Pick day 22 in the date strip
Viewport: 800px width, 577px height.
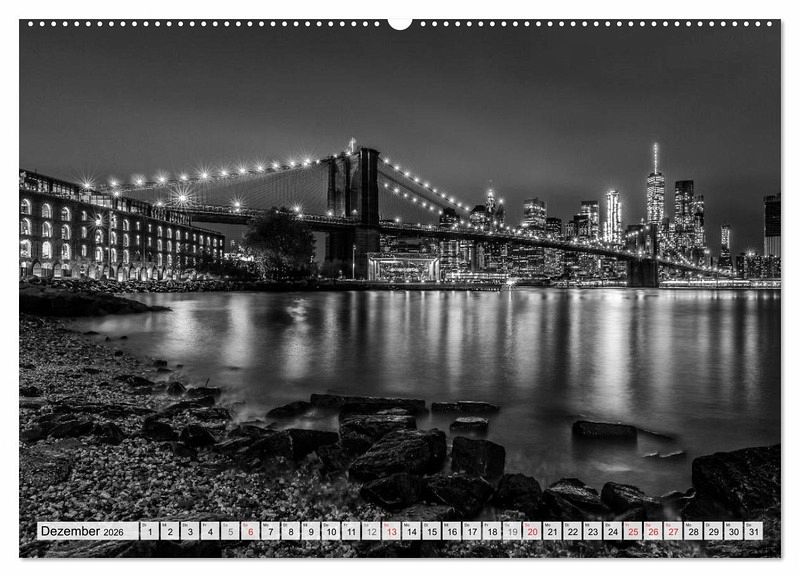(572, 531)
